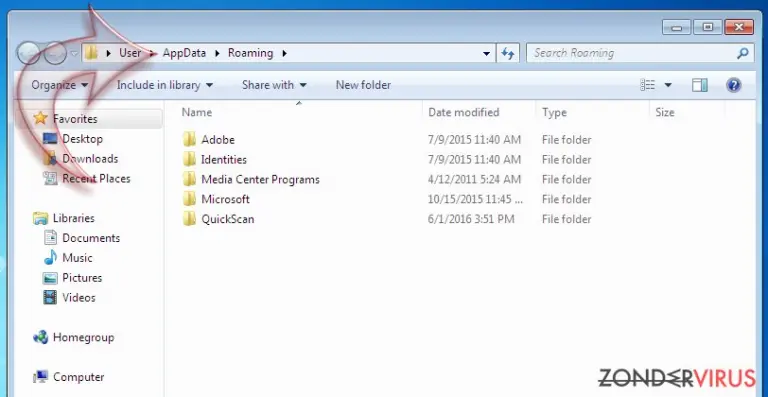Viewport: 768px width, 397px height.
Task: Click the Homegroup icon in sidebar
Action: click(x=40, y=337)
